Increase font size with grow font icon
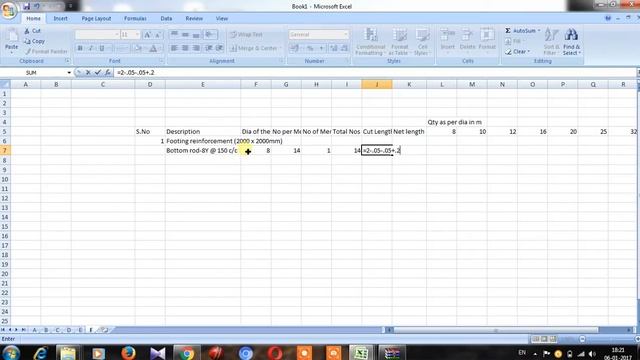This screenshot has width=640, height=360. tap(147, 35)
